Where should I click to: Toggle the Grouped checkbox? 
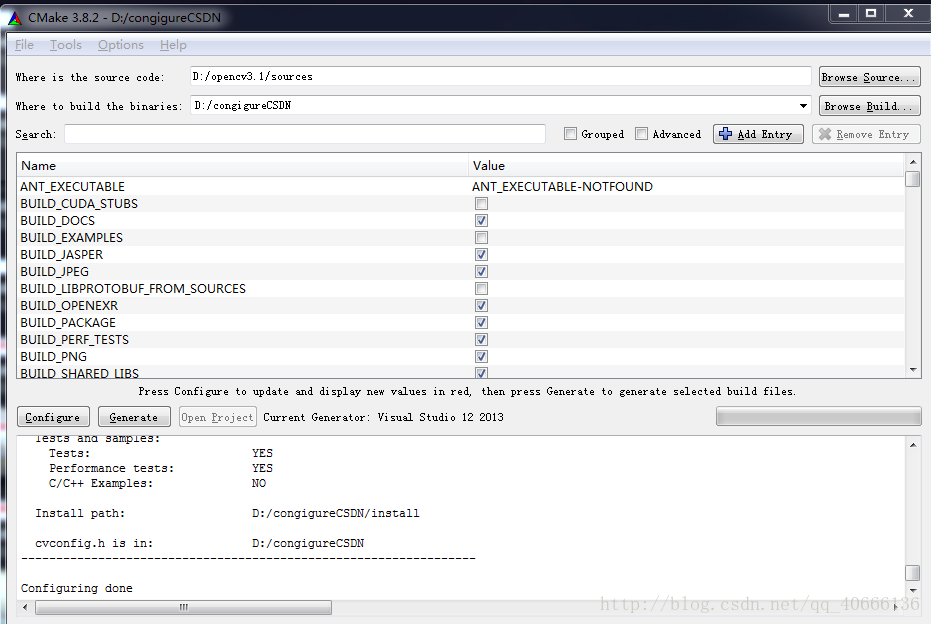click(x=570, y=134)
